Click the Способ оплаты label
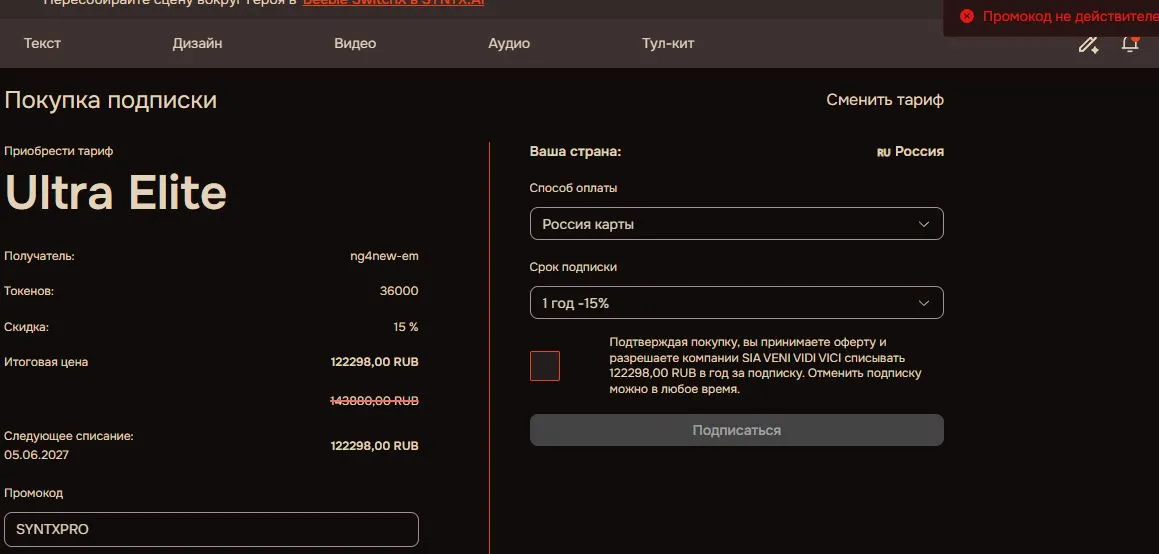The height and width of the screenshot is (554, 1159). point(574,188)
